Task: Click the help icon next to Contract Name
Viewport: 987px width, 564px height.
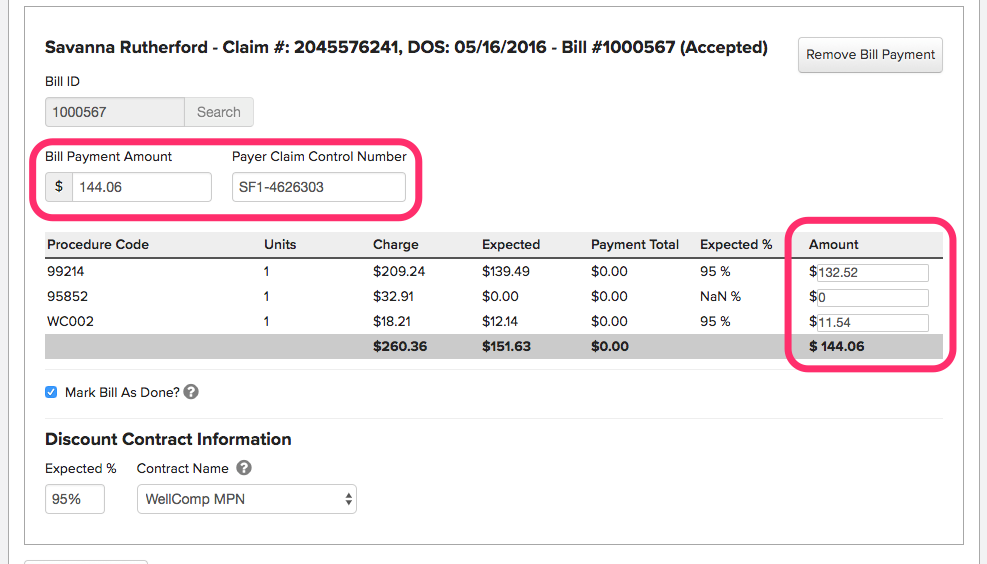Action: coord(244,468)
